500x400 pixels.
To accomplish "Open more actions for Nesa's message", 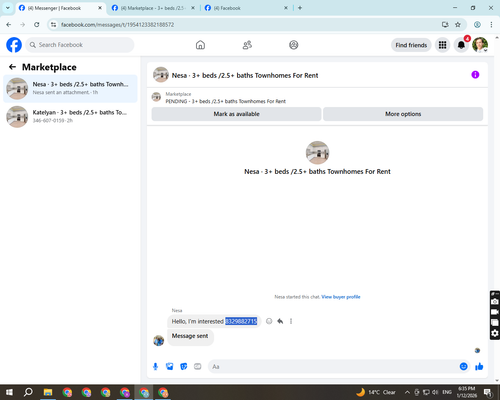I will pos(291,321).
